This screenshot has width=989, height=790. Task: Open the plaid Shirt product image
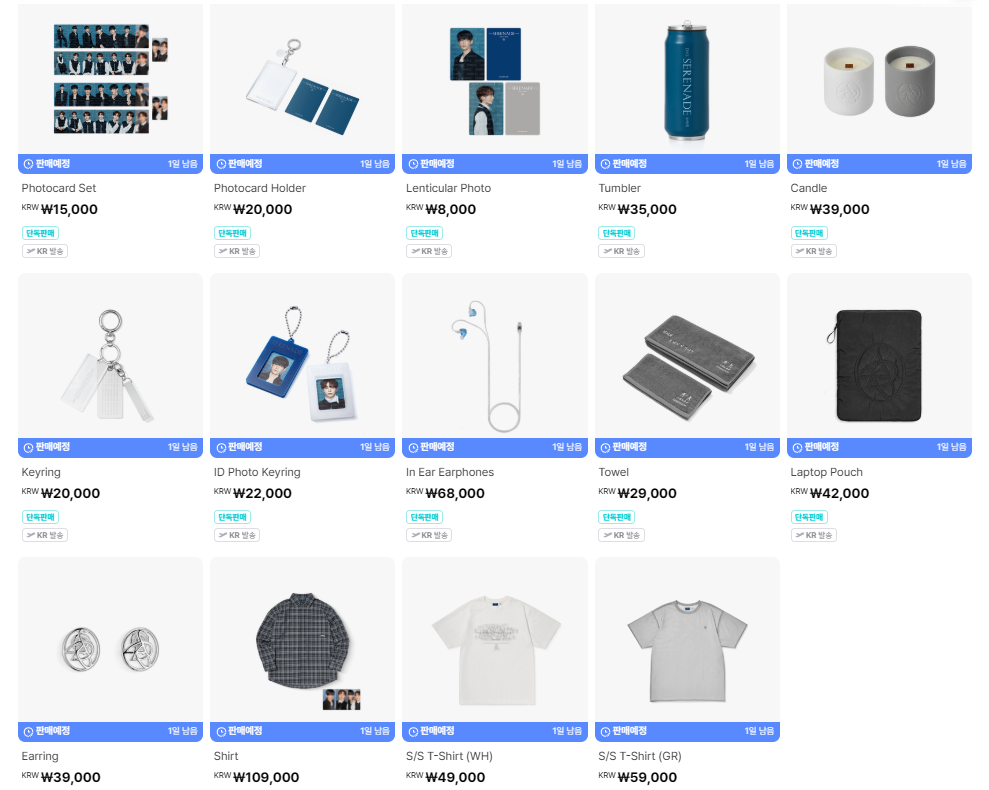[x=302, y=640]
